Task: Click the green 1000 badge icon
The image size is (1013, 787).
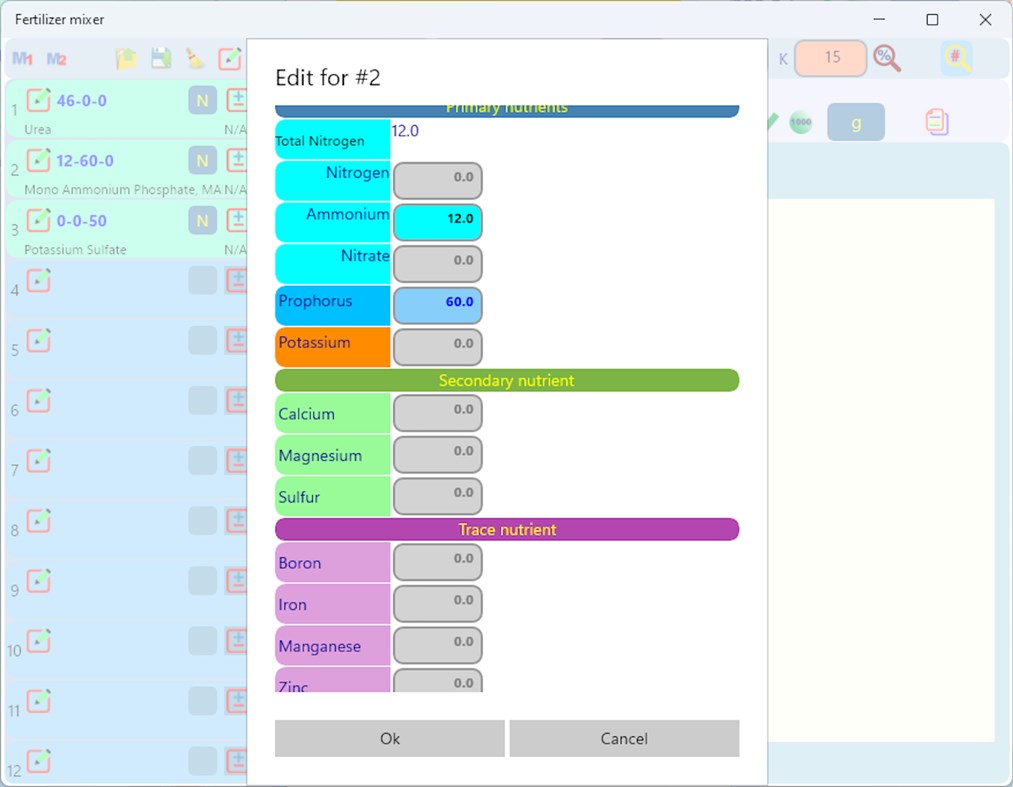Action: pyautogui.click(x=800, y=121)
